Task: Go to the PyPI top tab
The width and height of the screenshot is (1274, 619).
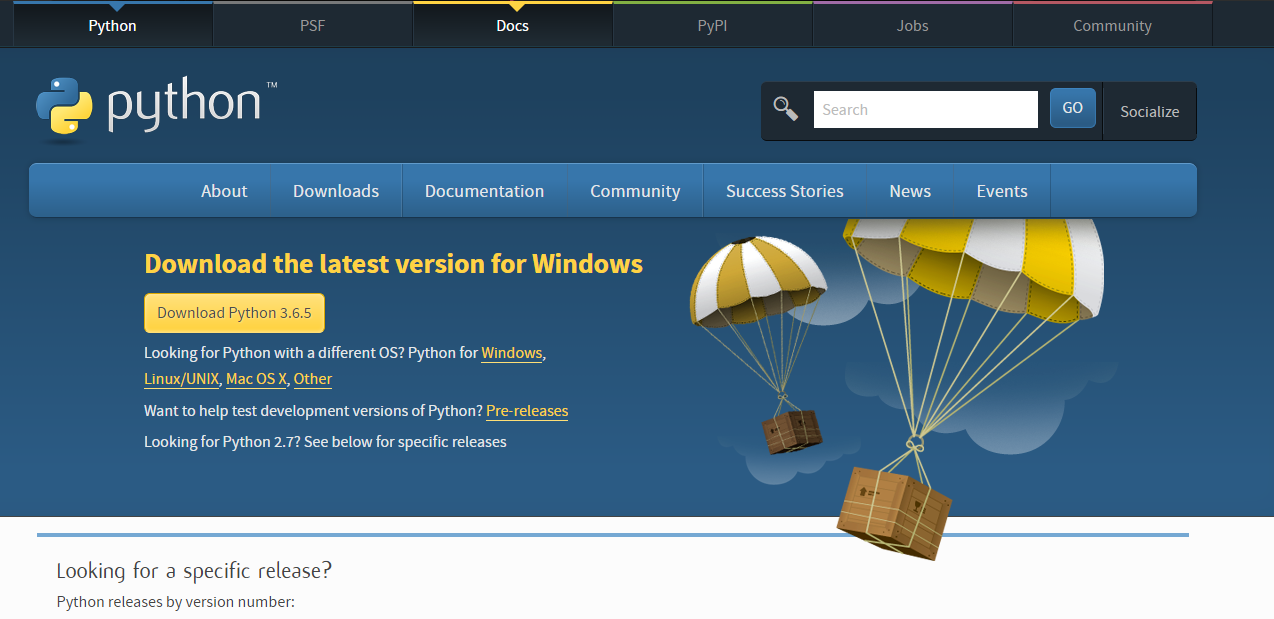Action: coord(712,25)
